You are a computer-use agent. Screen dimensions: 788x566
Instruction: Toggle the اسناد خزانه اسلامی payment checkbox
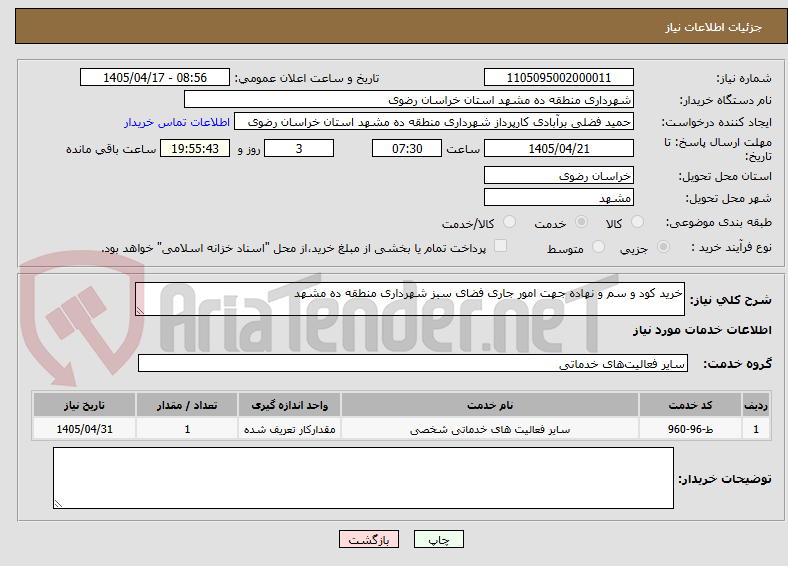[x=500, y=246]
